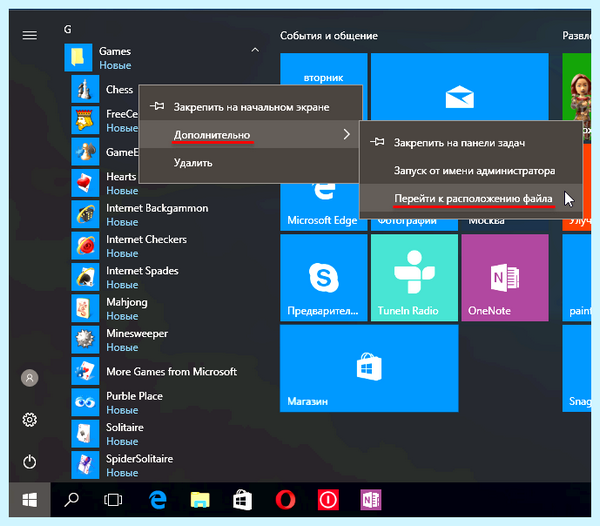Click the Chess label
600x526 pixels.
[119, 89]
